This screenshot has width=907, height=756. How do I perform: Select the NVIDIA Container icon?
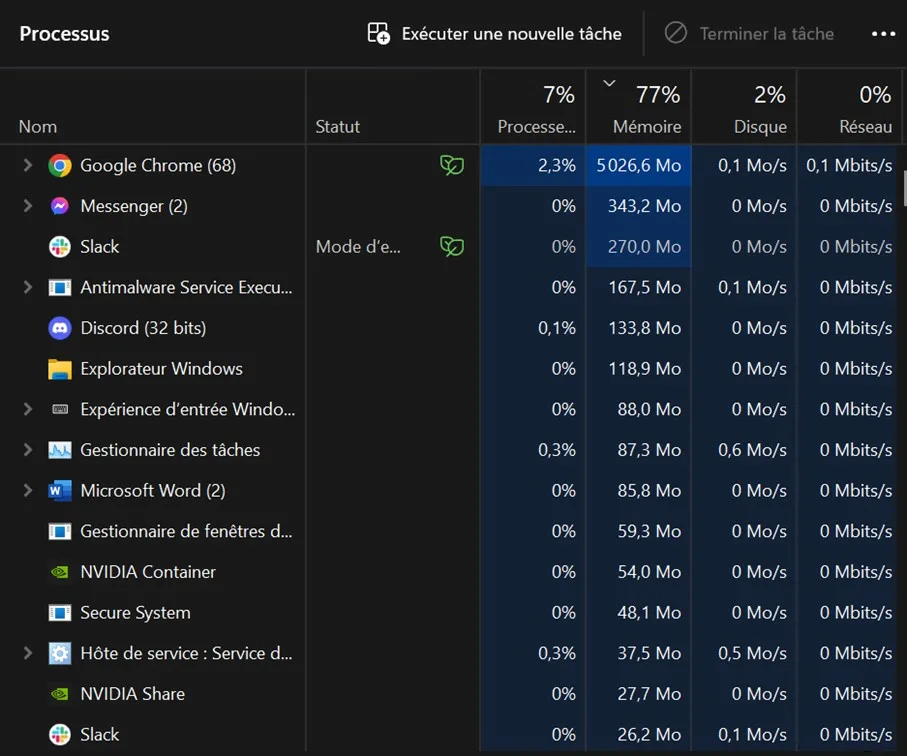tap(60, 571)
